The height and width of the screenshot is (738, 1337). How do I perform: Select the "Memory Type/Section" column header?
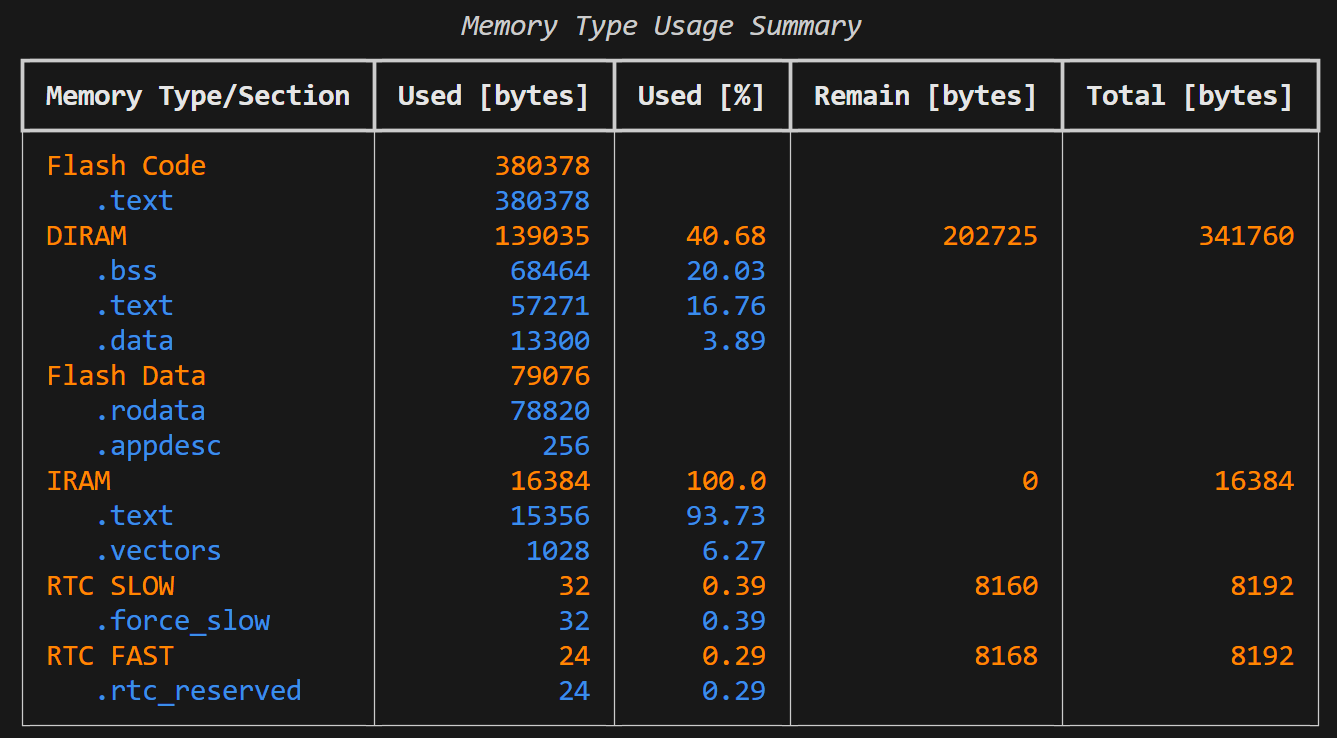point(198,96)
